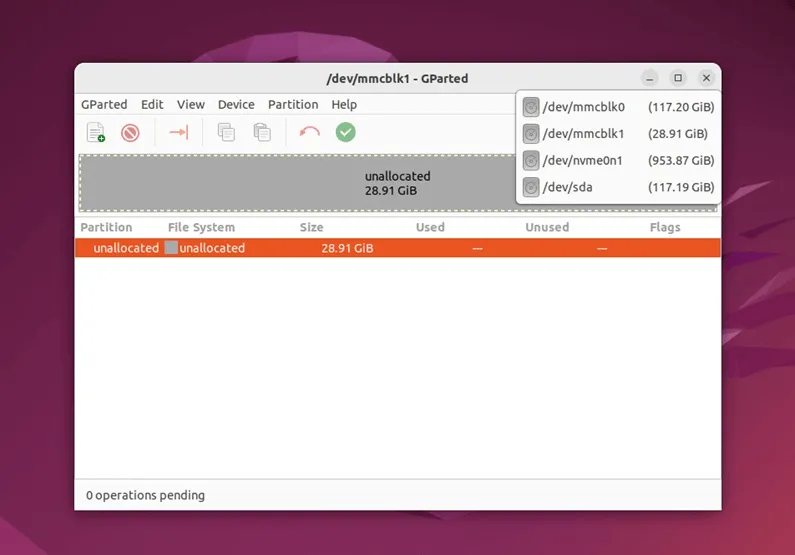Open the GParted menu
The width and height of the screenshot is (795, 555).
[x=104, y=104]
